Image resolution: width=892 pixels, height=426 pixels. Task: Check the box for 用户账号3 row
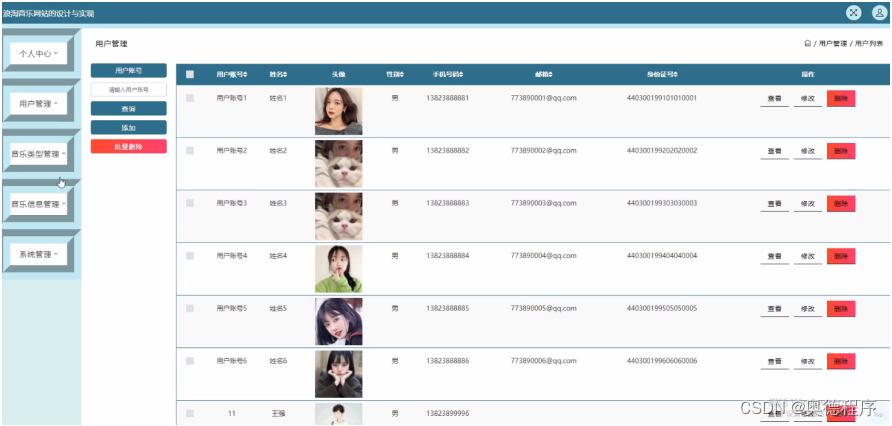click(x=190, y=203)
